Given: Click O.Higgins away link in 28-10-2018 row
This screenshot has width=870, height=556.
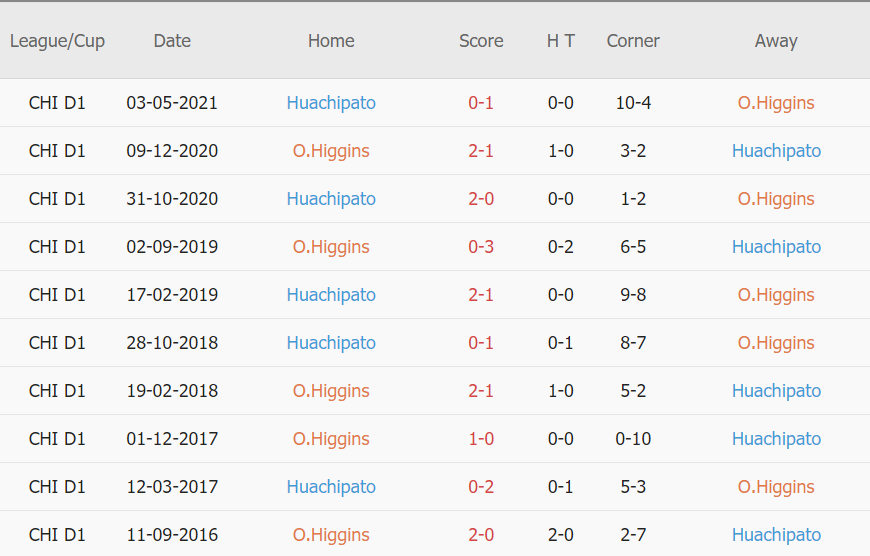Looking at the screenshot, I should pos(776,343).
